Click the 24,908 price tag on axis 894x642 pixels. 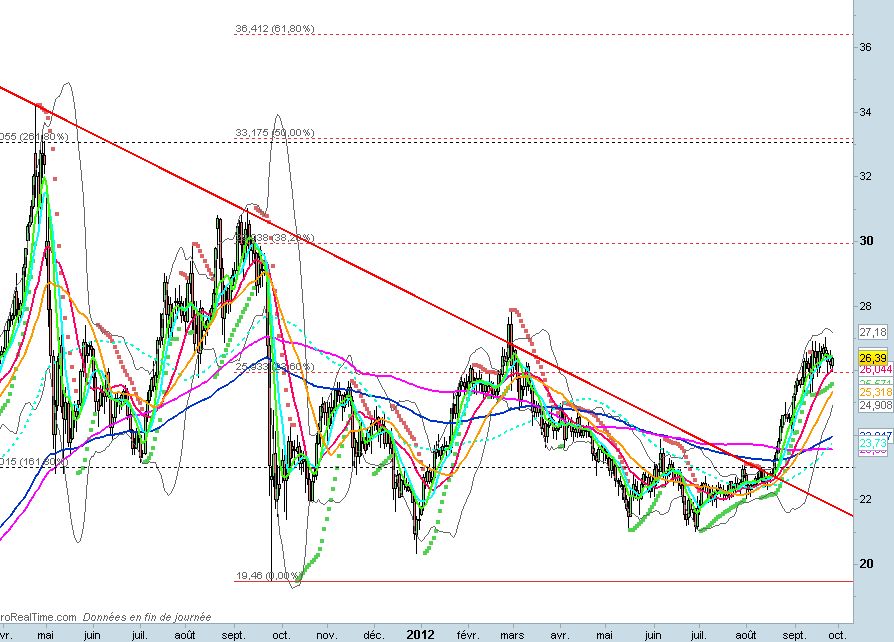coord(873,405)
